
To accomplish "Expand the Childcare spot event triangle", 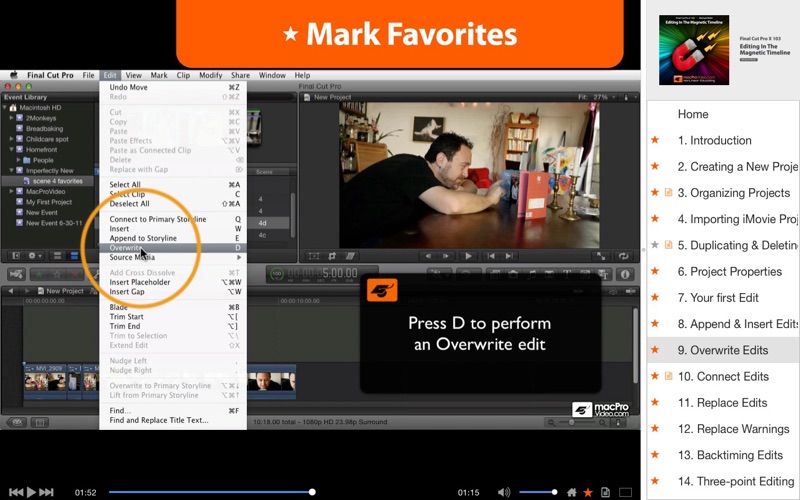I will 11,139.
